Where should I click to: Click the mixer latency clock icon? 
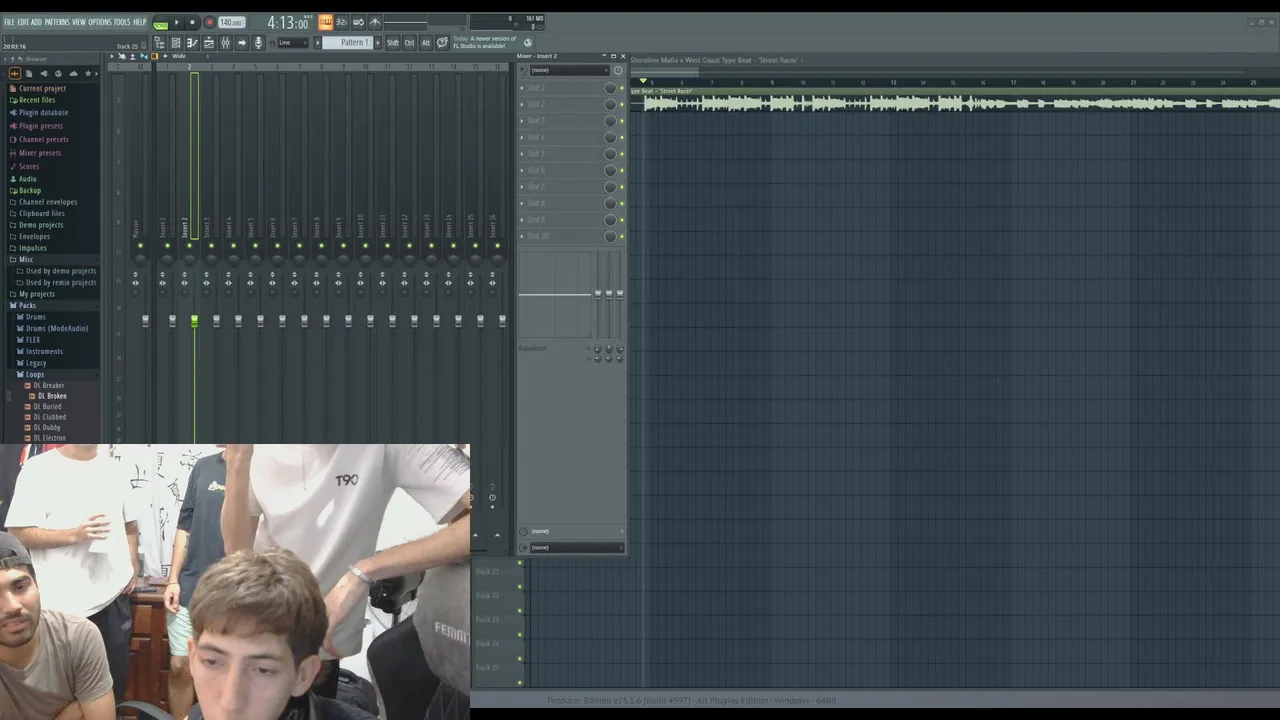pyautogui.click(x=618, y=70)
